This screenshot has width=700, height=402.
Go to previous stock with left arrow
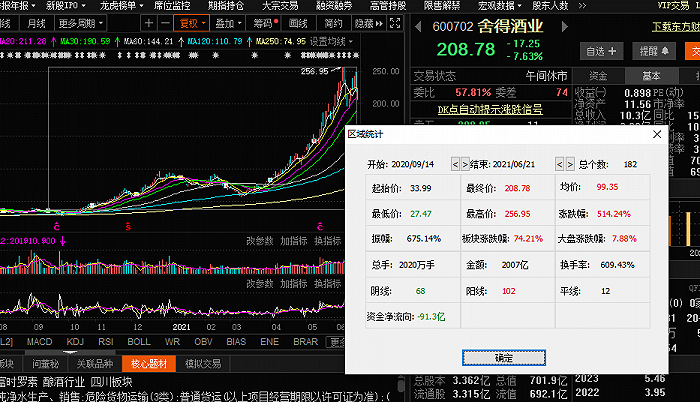click(x=418, y=27)
